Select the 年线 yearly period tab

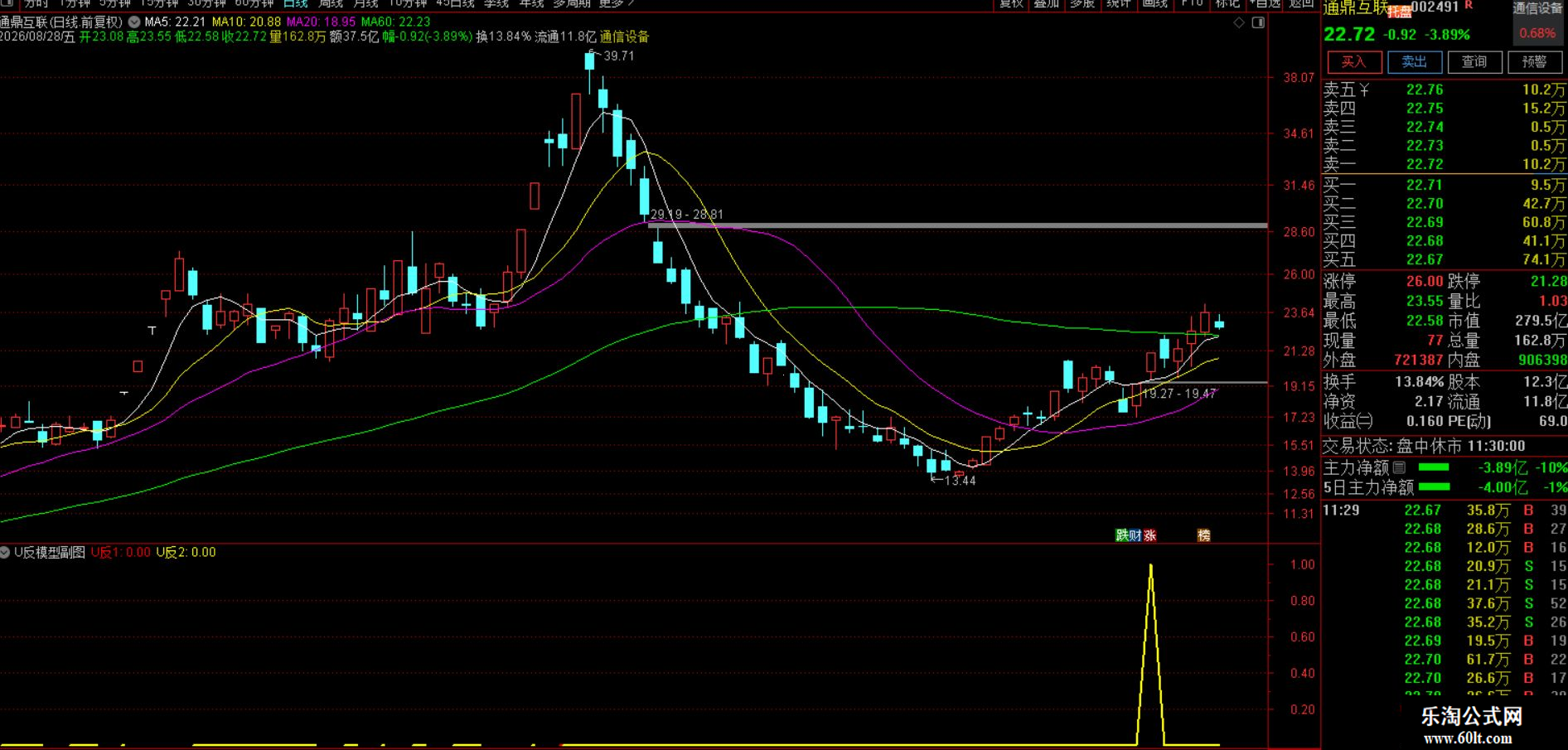coord(531,3)
